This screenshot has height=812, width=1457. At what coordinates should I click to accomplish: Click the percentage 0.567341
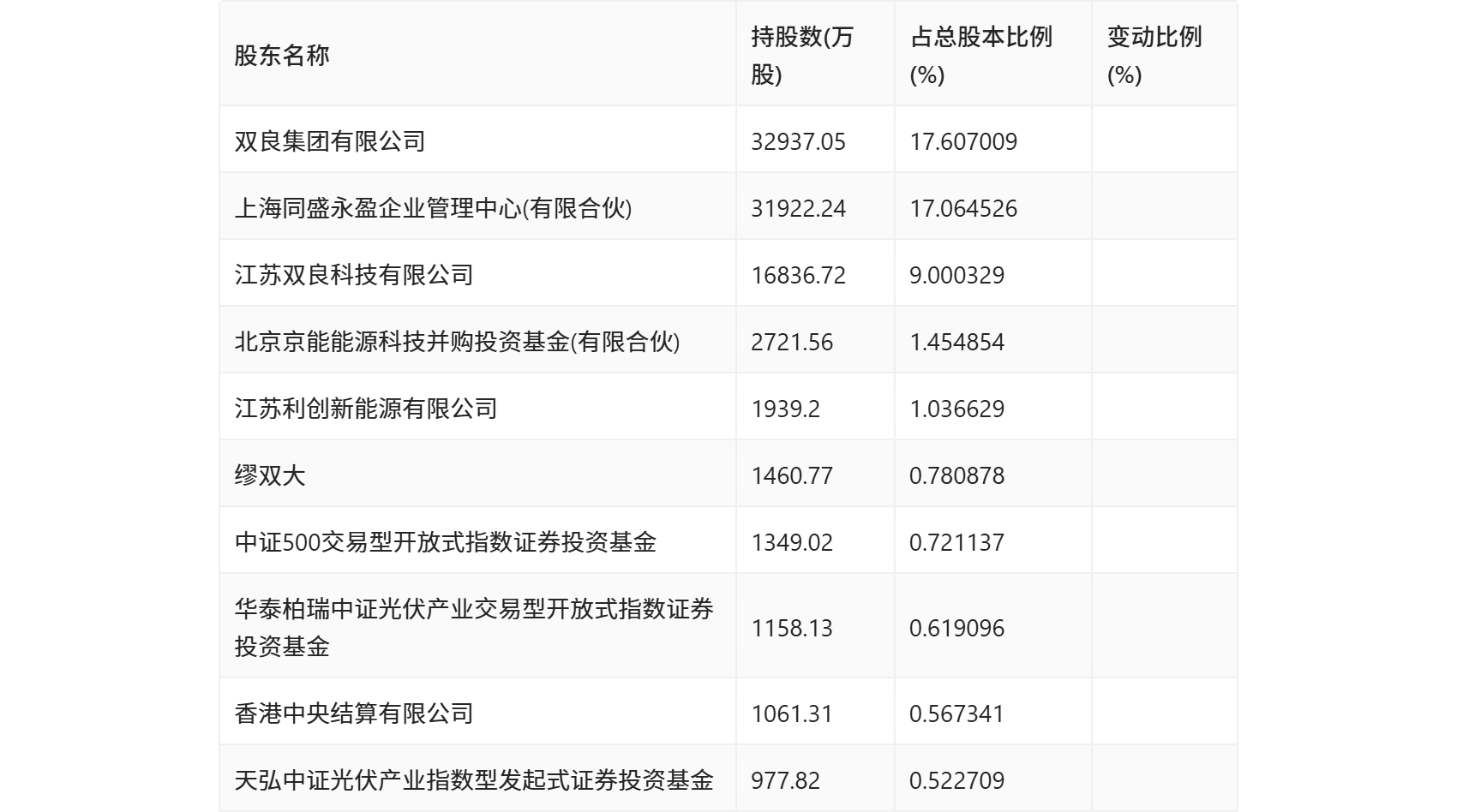click(x=956, y=713)
